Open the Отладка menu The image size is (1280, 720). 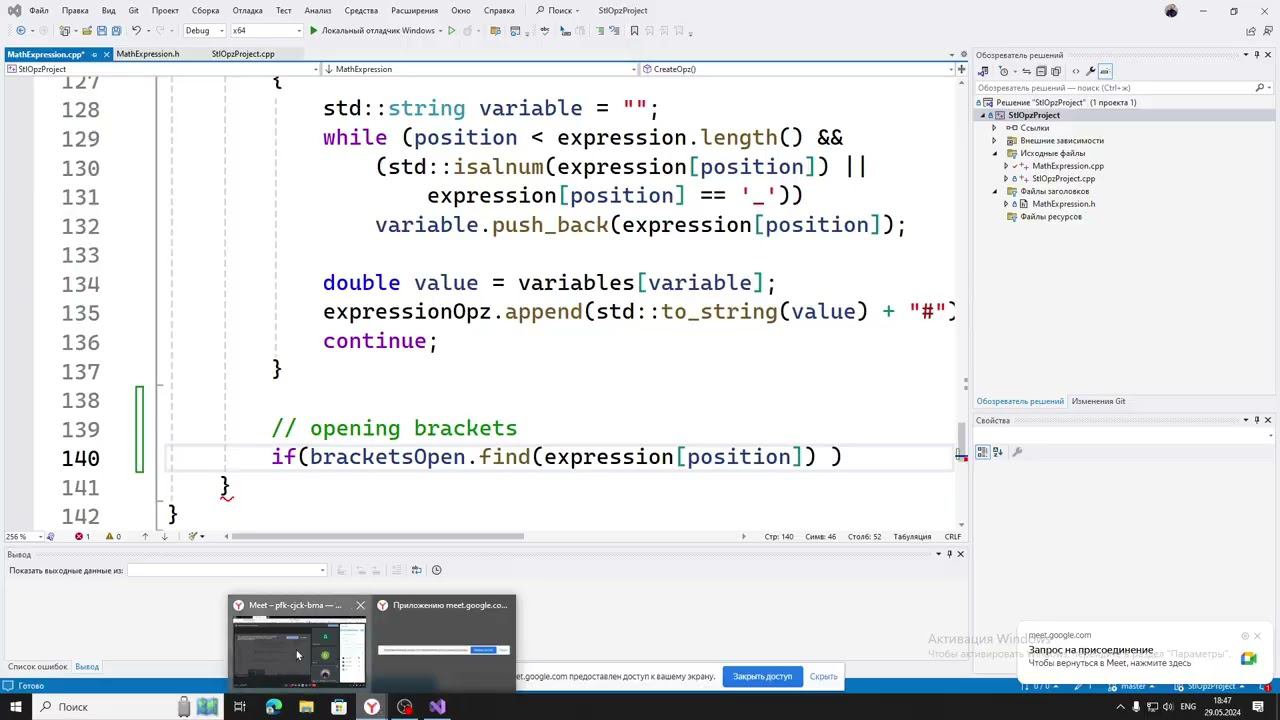247,10
